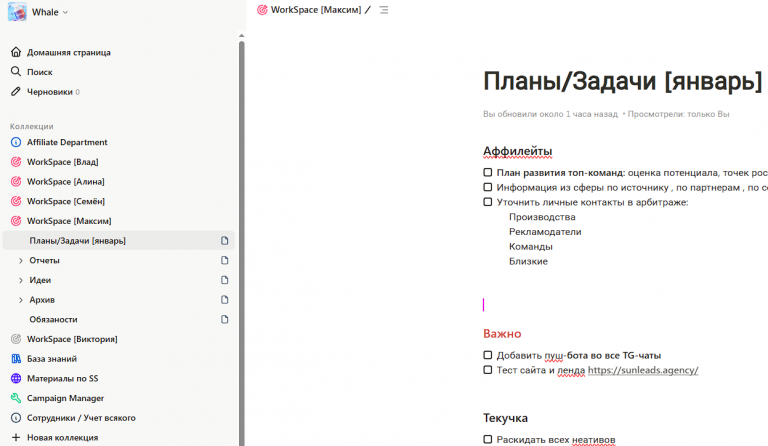Click new-document icon on Архив row
The height and width of the screenshot is (446, 768).
coord(224,299)
